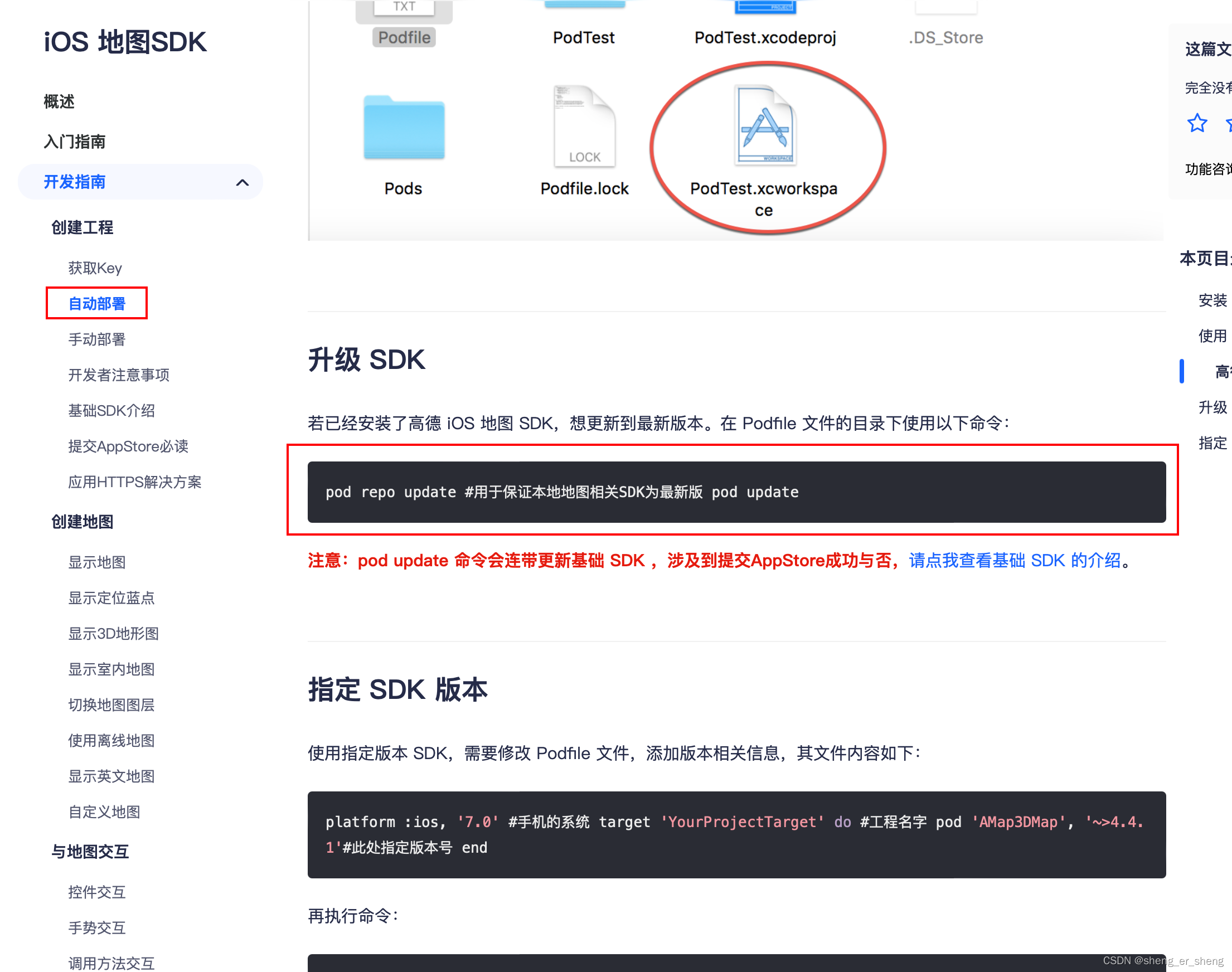Click the 升级 SDK heading
Image resolution: width=1232 pixels, height=972 pixels.
[x=367, y=359]
